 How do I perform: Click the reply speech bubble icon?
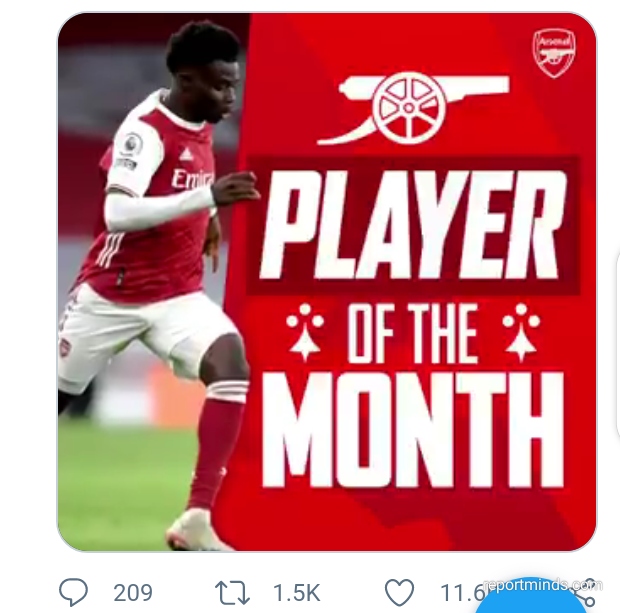tap(73, 592)
